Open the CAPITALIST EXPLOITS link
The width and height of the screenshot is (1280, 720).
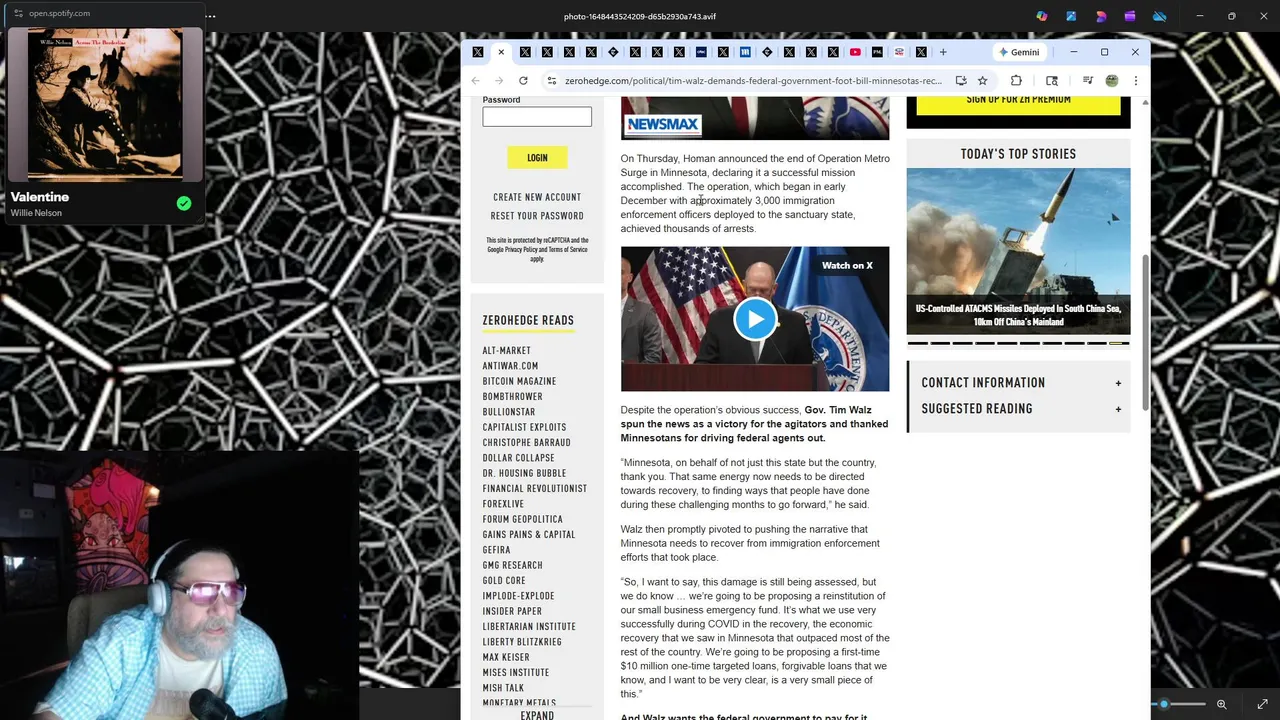524,427
